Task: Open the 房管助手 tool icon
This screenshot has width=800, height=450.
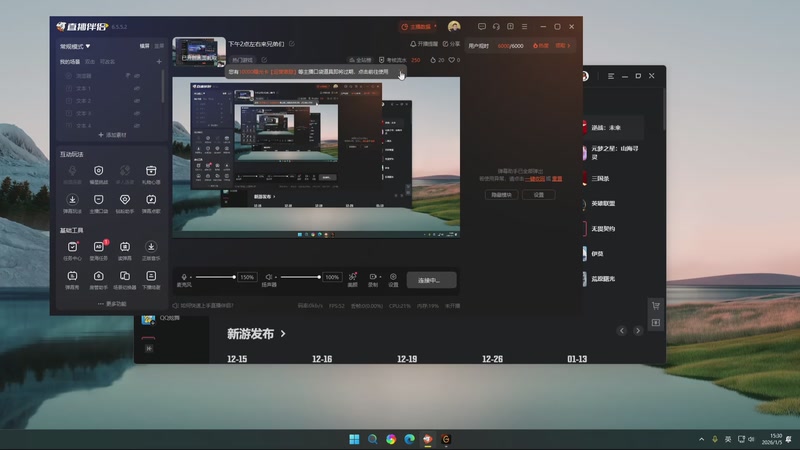Action: pos(98,276)
